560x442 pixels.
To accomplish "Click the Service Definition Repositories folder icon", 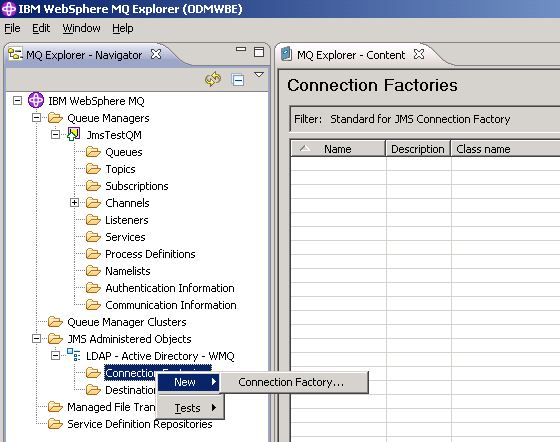I will pos(55,424).
